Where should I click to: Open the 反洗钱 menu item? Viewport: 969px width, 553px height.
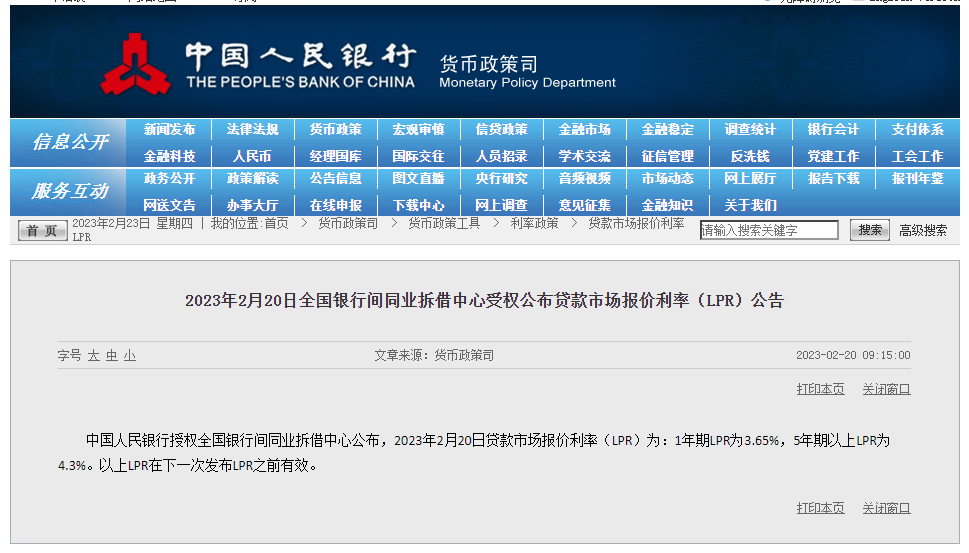[x=750, y=156]
